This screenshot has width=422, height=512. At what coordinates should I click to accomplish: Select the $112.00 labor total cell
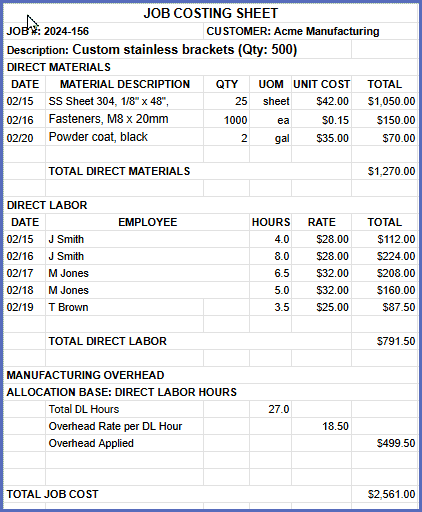coord(385,239)
